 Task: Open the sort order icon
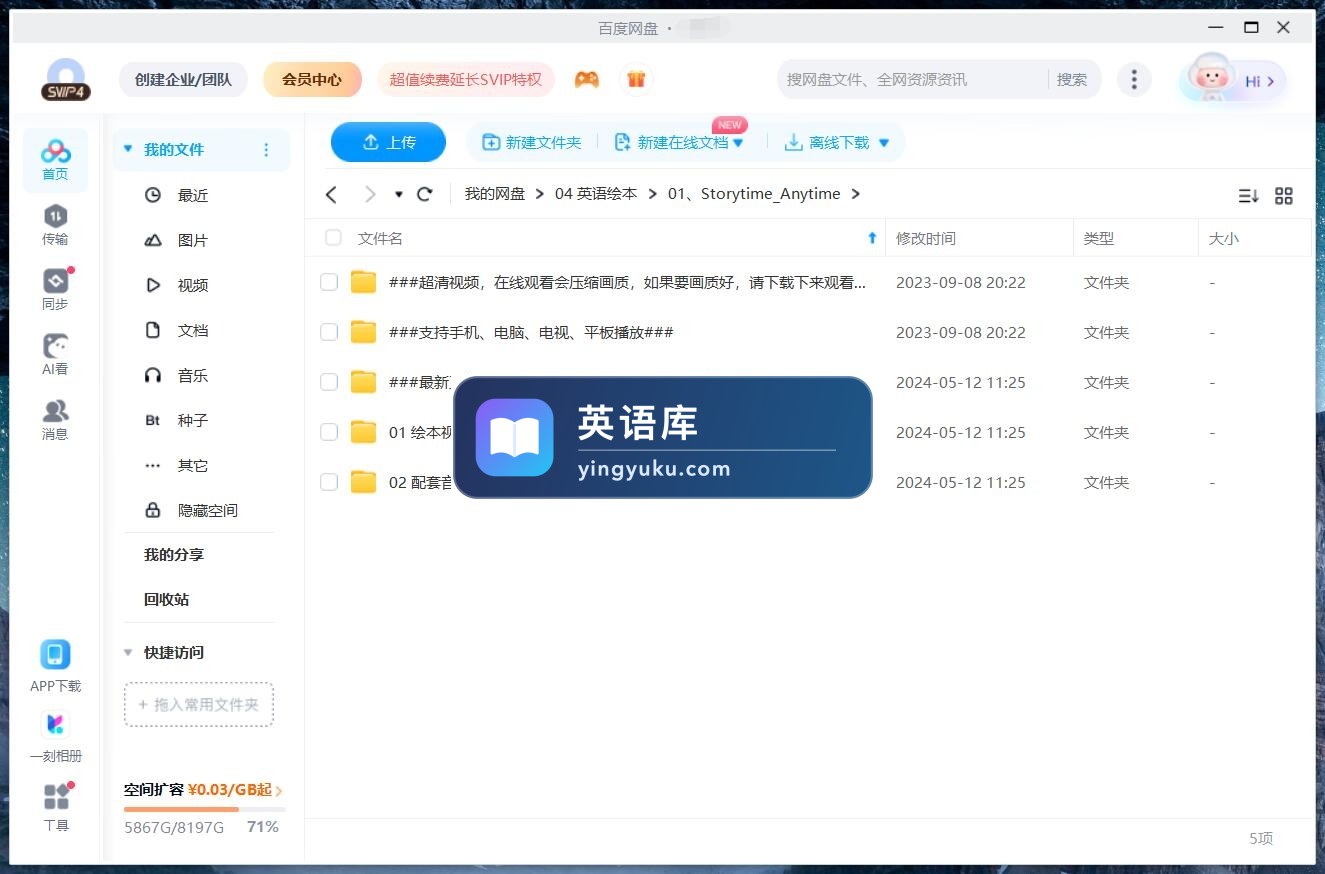[x=1248, y=196]
